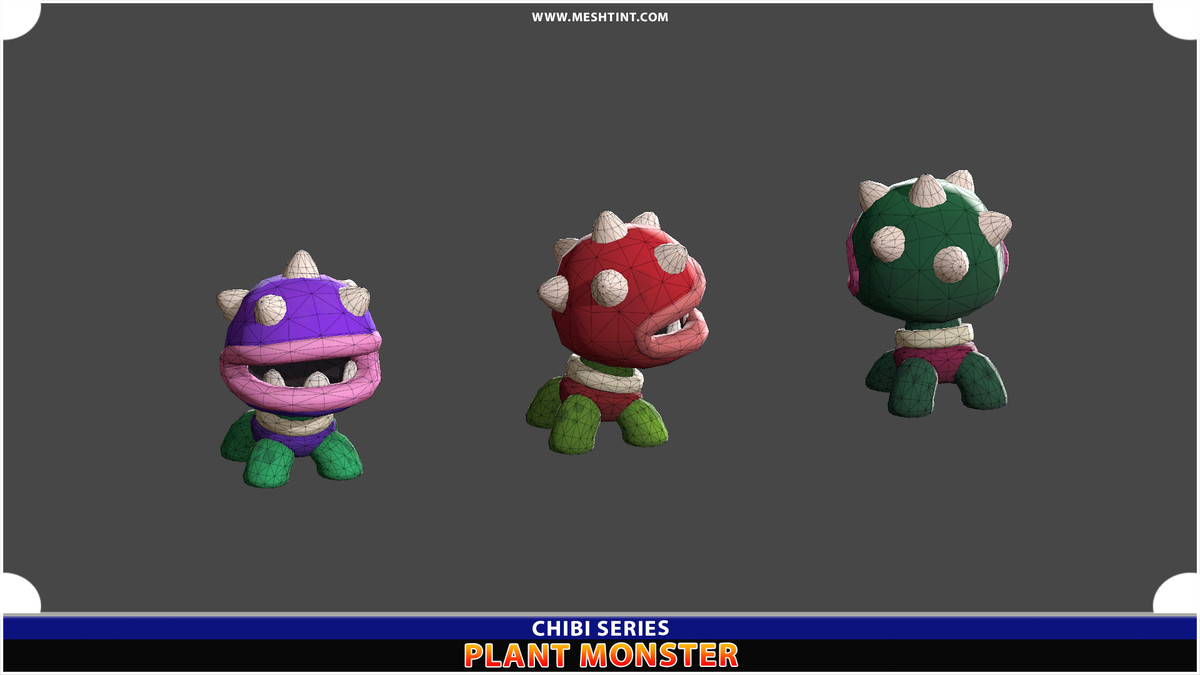The image size is (1200, 675).
Task: Open WWW.MESHTINT.COM website link
Action: [x=600, y=16]
